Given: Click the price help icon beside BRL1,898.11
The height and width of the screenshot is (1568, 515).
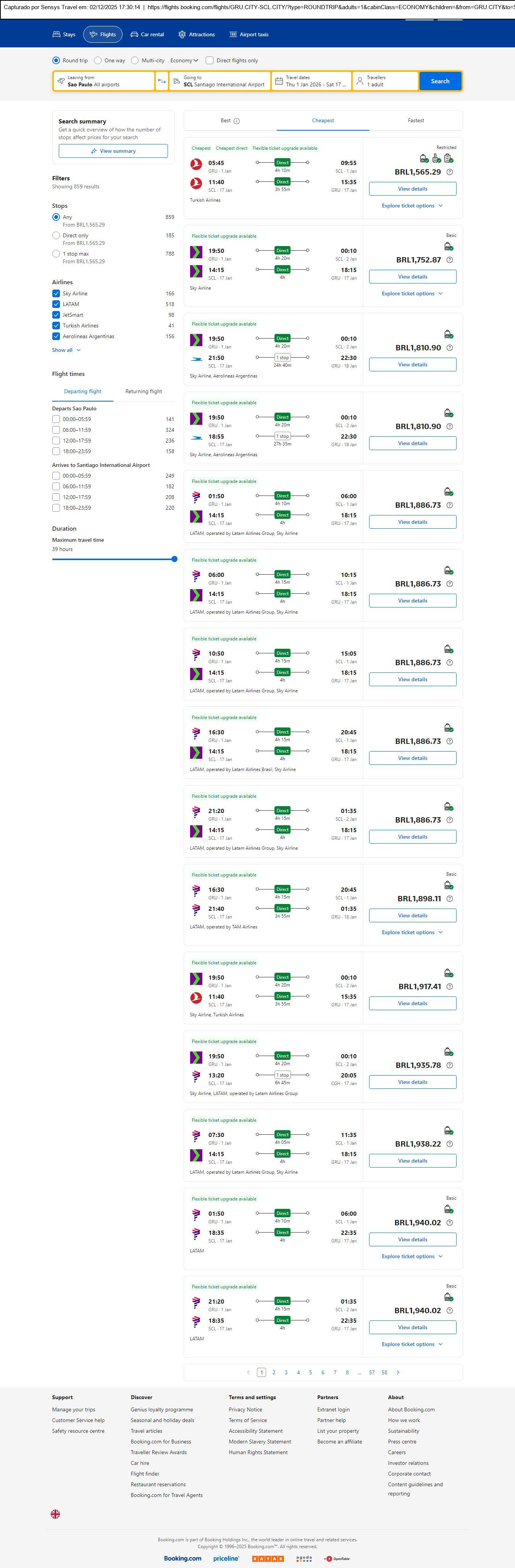Looking at the screenshot, I should [x=449, y=899].
